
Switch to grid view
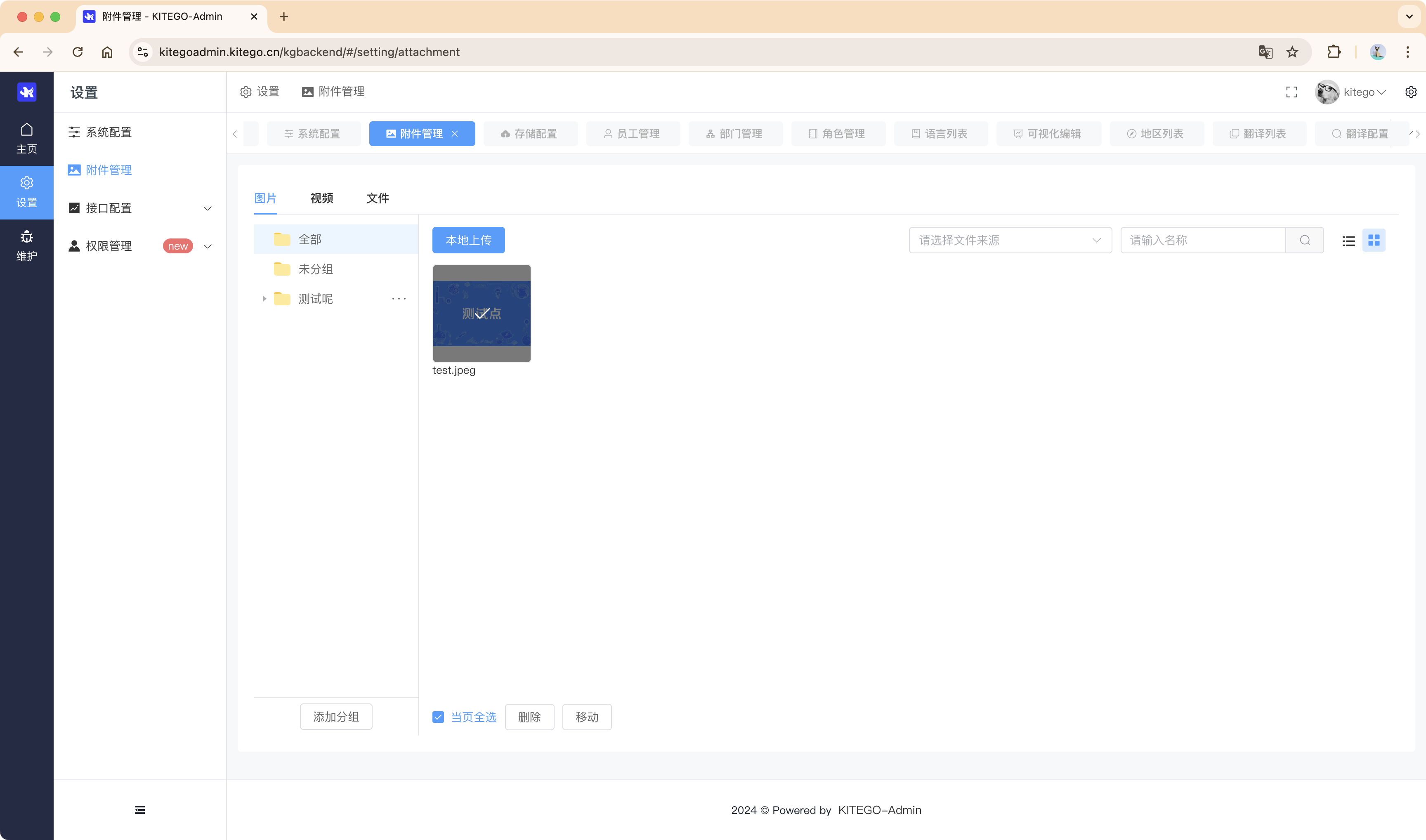[x=1373, y=241]
